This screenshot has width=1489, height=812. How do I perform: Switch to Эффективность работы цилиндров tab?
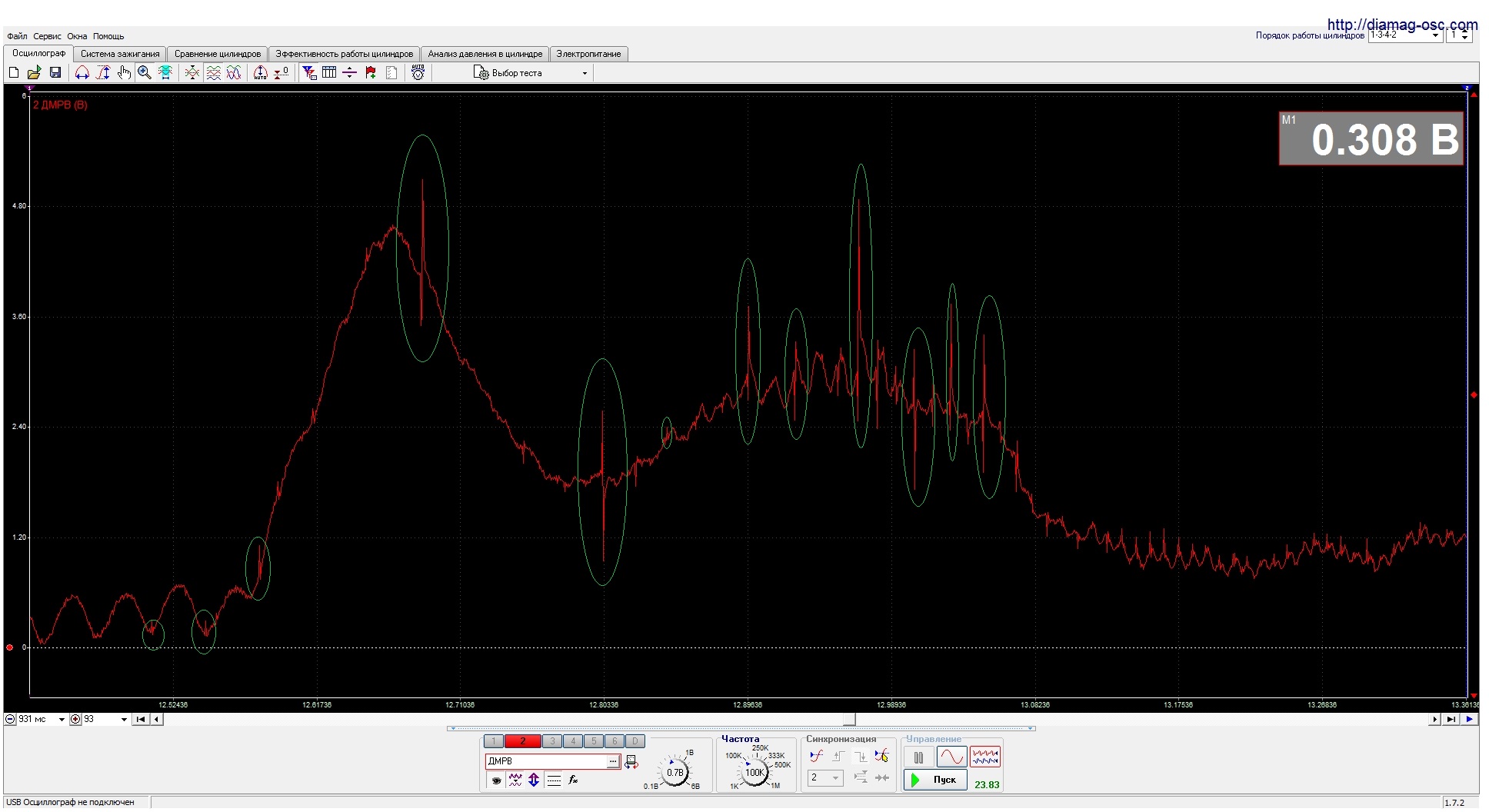tap(345, 54)
